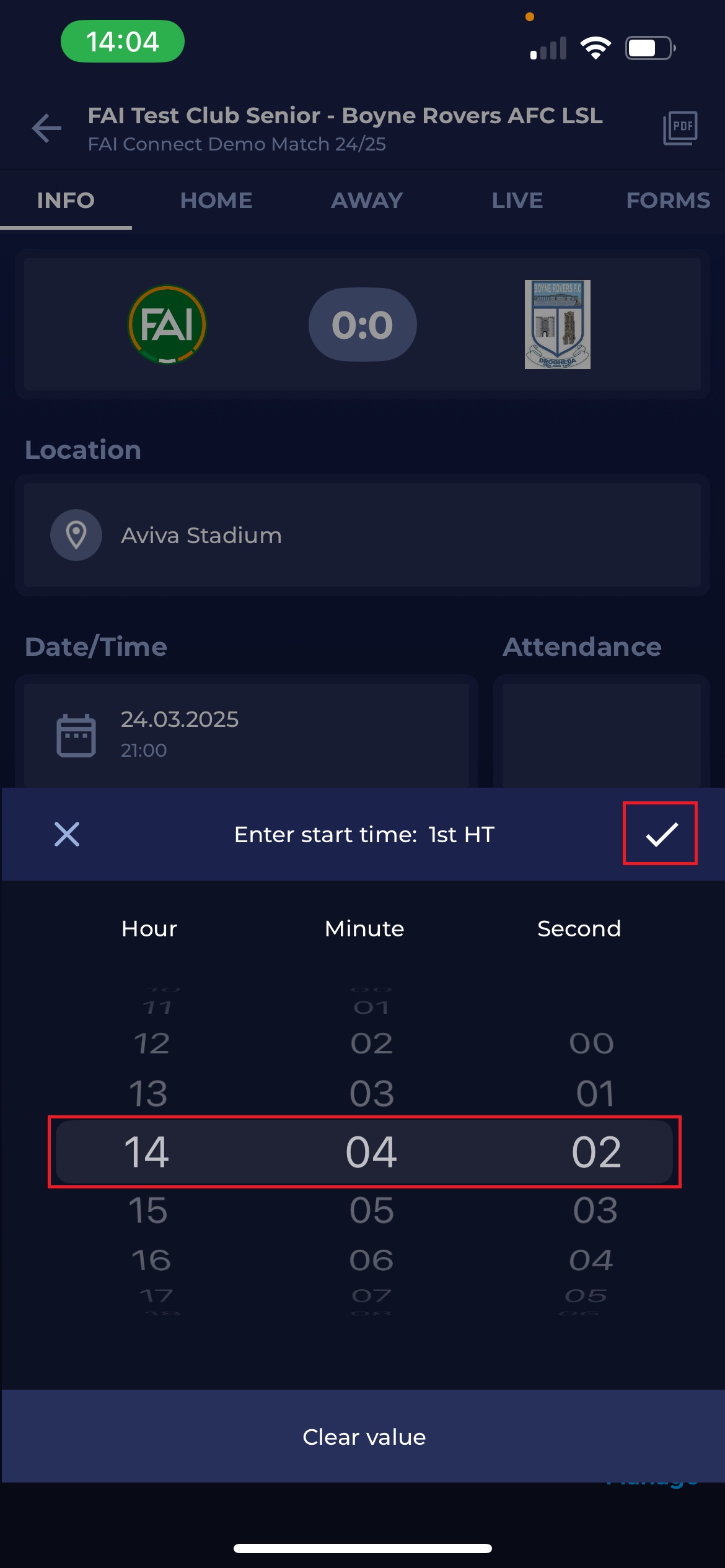Image resolution: width=725 pixels, height=1568 pixels.
Task: Pick hour 13 in the wheel
Action: (148, 1093)
